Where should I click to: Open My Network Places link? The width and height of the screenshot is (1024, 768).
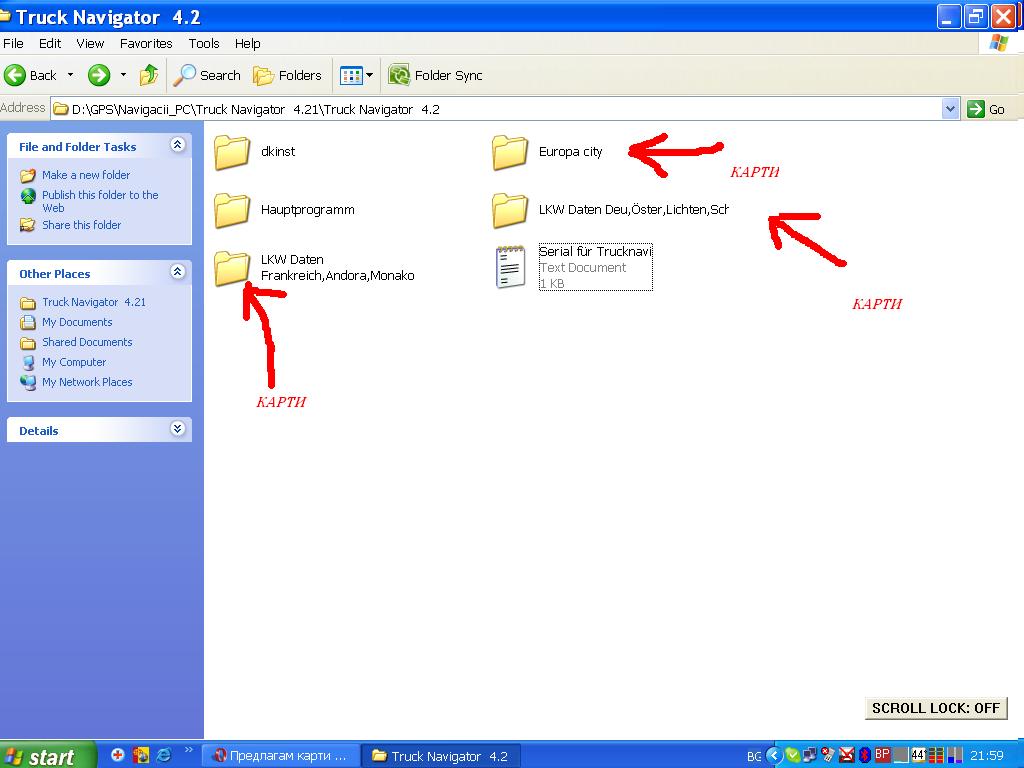tap(87, 382)
